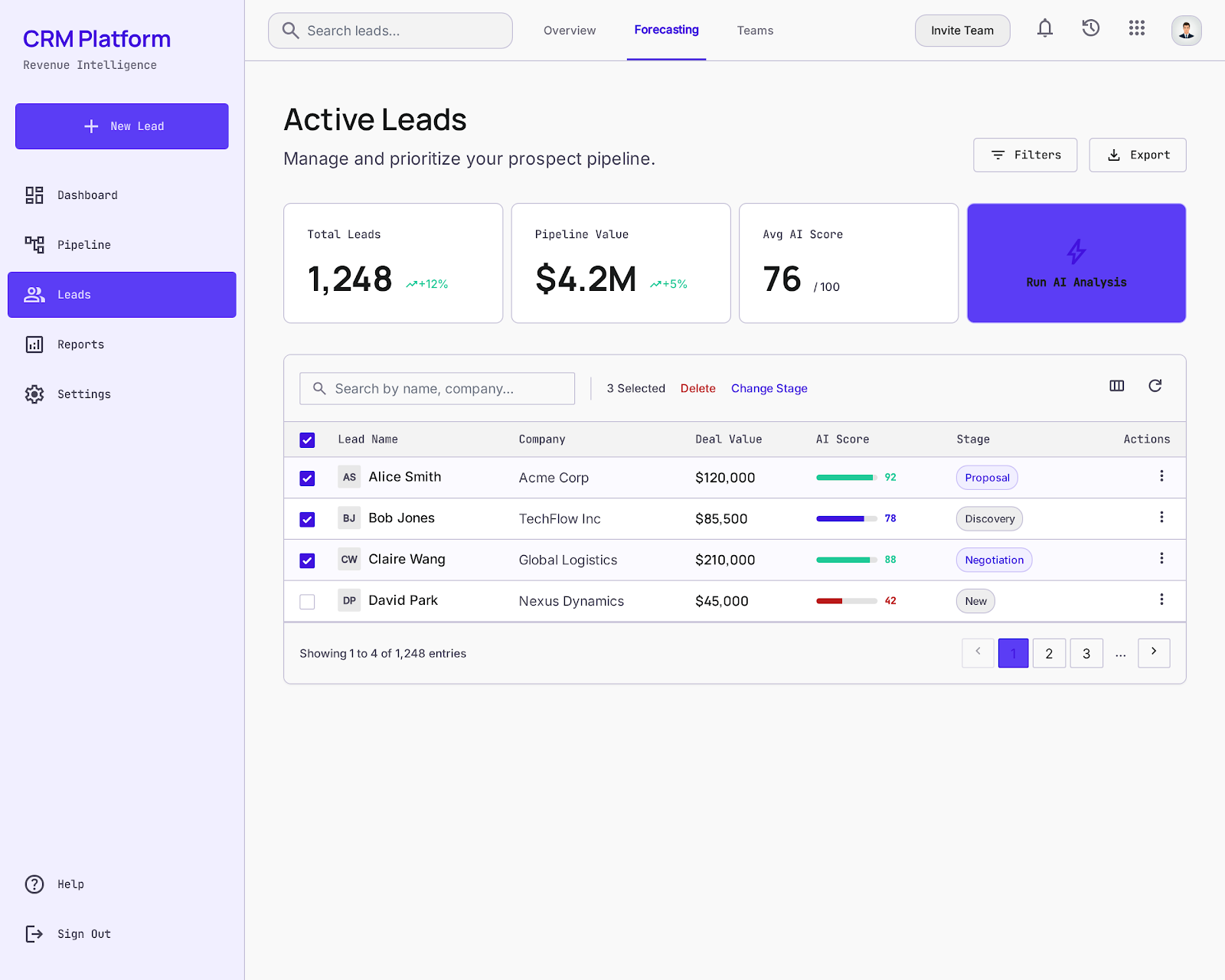Click the Alice Smith lead name
The height and width of the screenshot is (980, 1225).
point(405,477)
